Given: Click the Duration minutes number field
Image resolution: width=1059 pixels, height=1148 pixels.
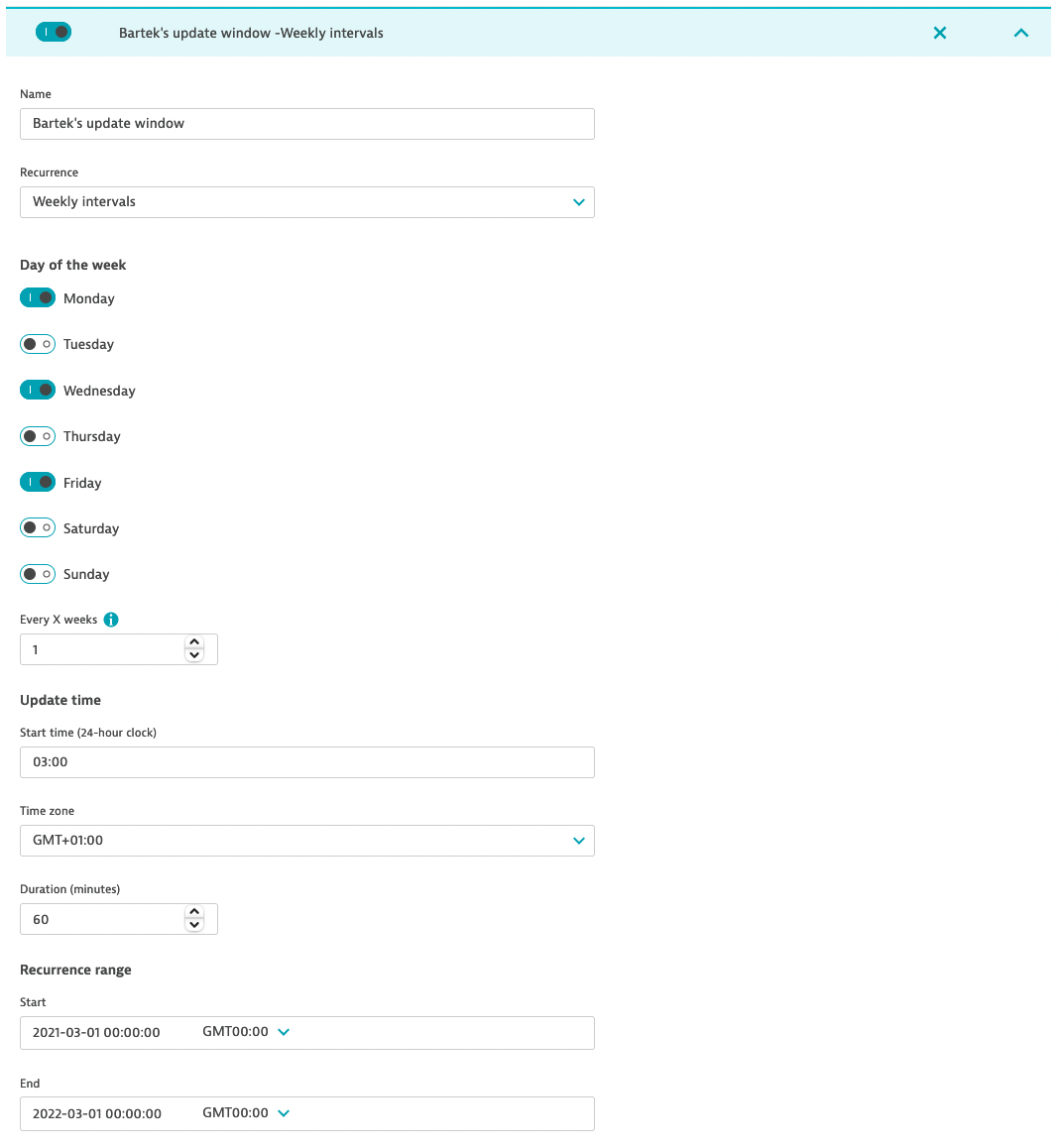Looking at the screenshot, I should pyautogui.click(x=119, y=919).
